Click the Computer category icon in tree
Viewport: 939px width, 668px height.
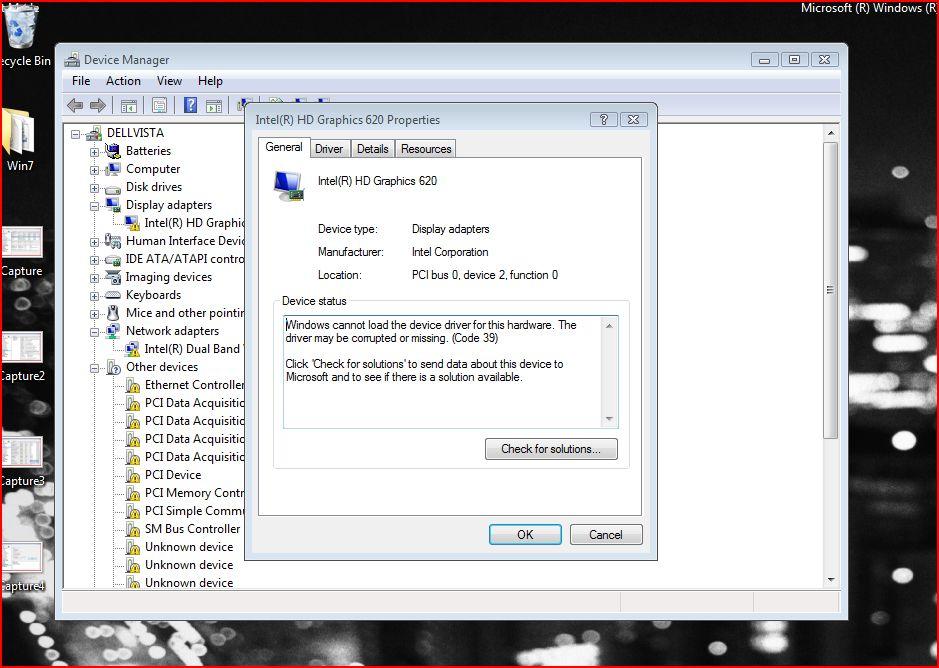tap(113, 169)
